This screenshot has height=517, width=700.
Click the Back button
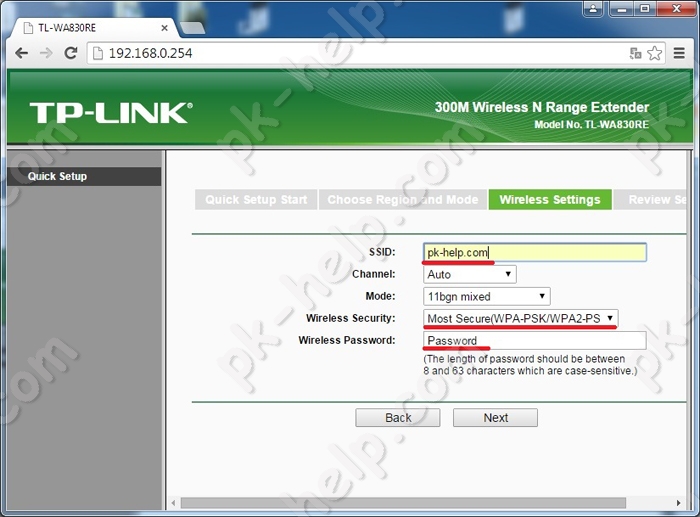(x=398, y=417)
